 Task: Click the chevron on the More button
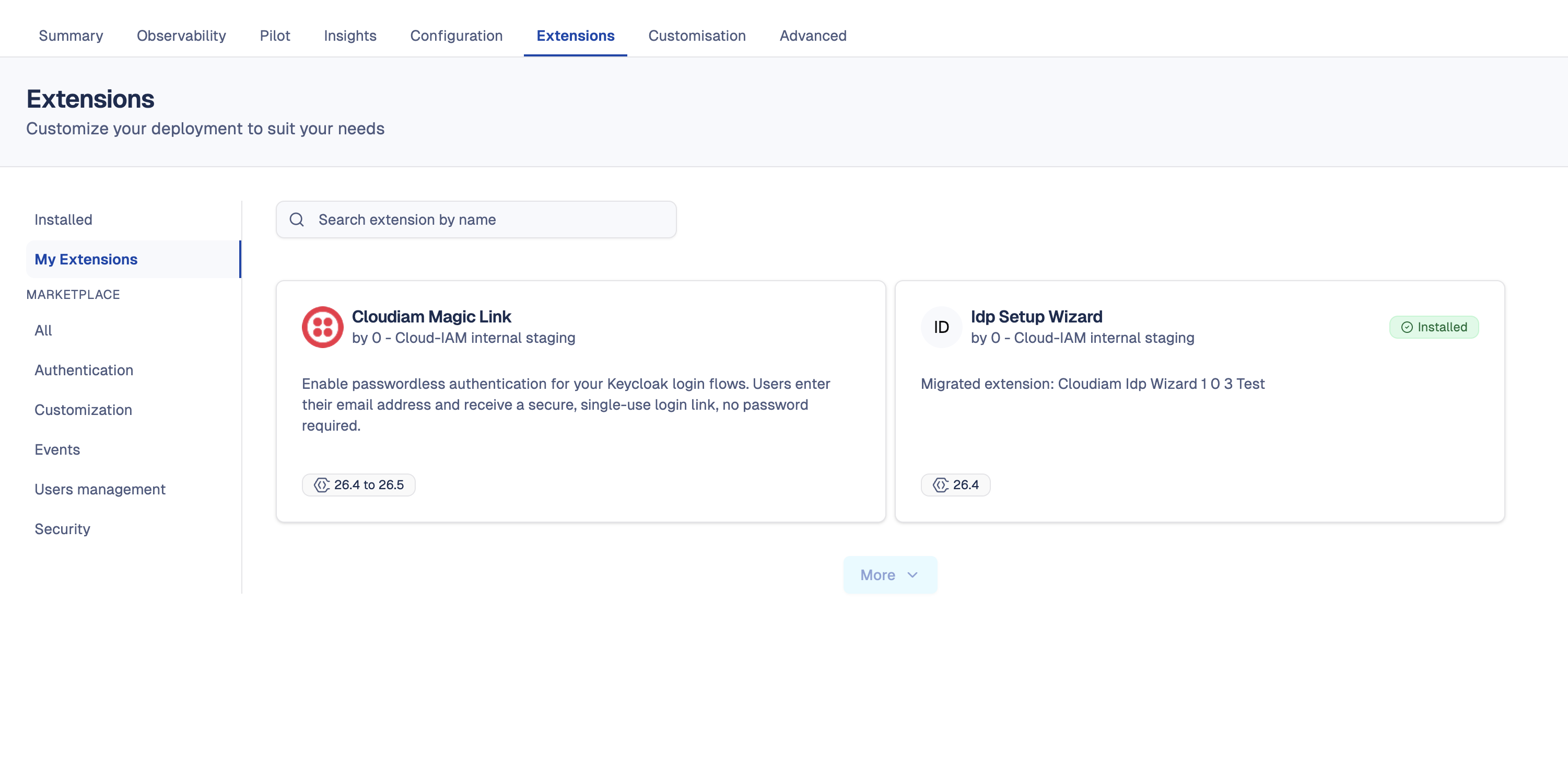912,575
